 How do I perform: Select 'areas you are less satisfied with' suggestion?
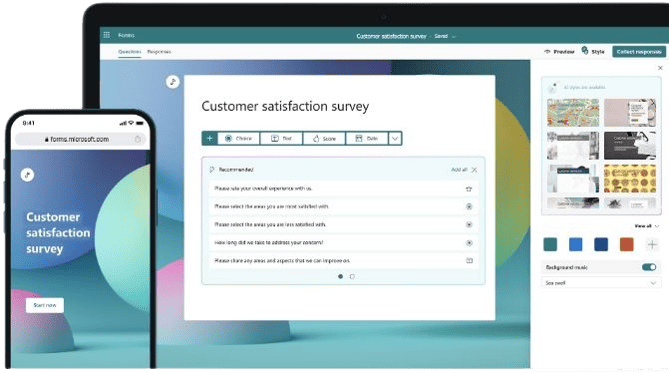click(343, 224)
